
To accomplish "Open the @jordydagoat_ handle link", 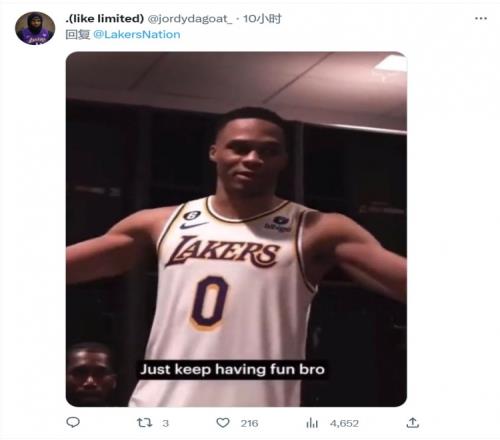I will pyautogui.click(x=189, y=19).
